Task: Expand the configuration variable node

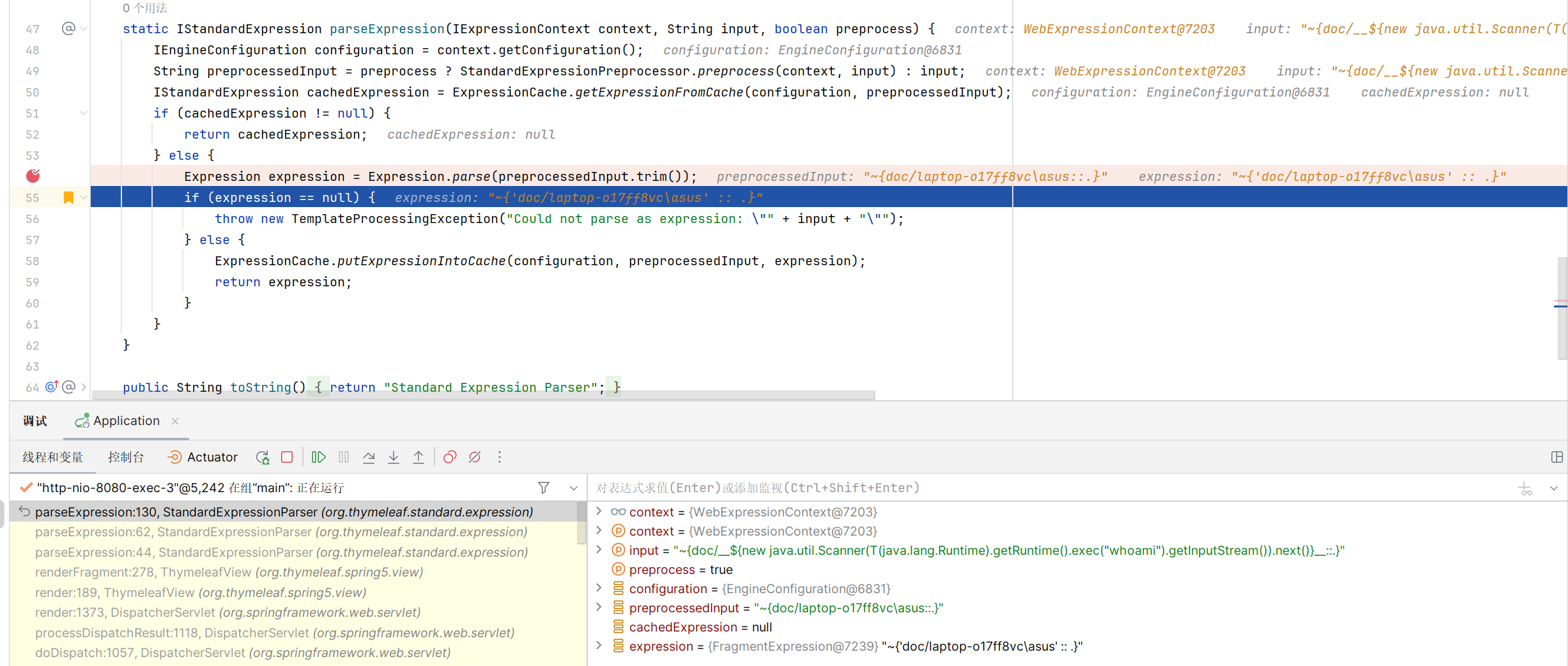Action: (599, 588)
